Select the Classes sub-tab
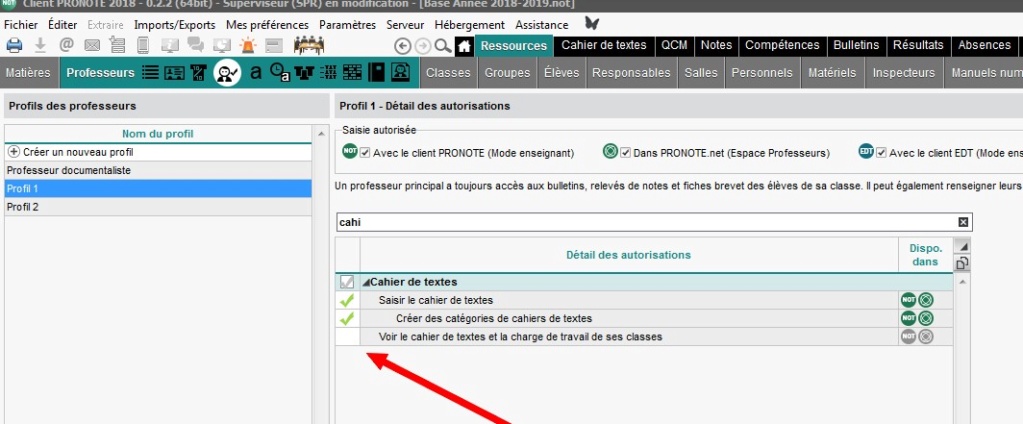This screenshot has height=424, width=1023. (448, 73)
